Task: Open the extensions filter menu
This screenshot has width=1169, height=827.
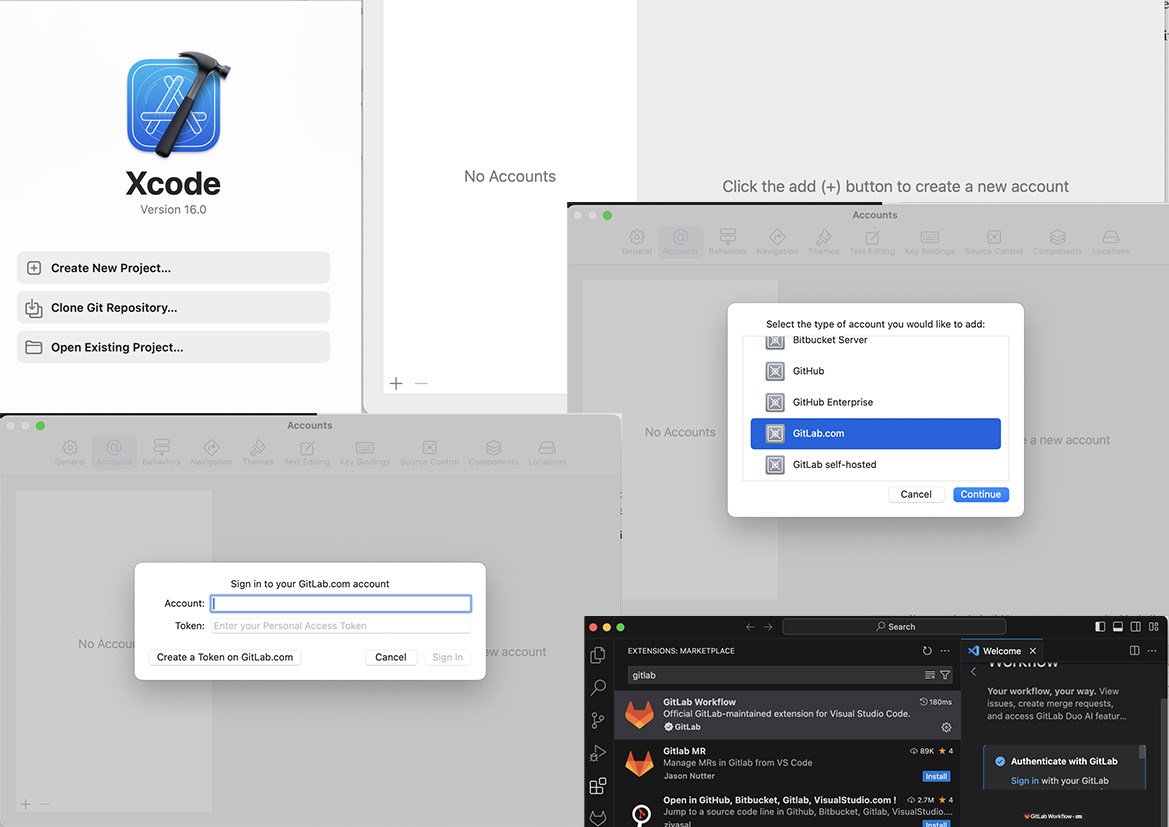Action: [x=945, y=675]
